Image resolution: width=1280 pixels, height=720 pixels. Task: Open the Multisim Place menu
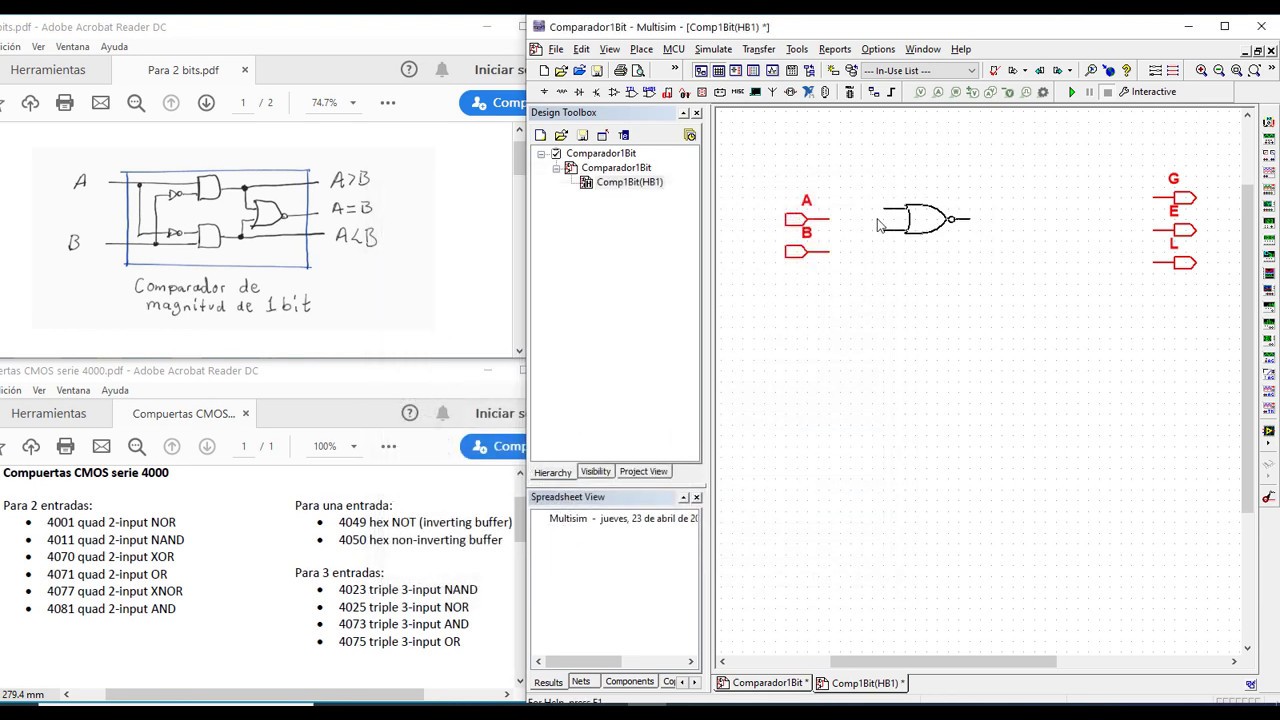[641, 49]
